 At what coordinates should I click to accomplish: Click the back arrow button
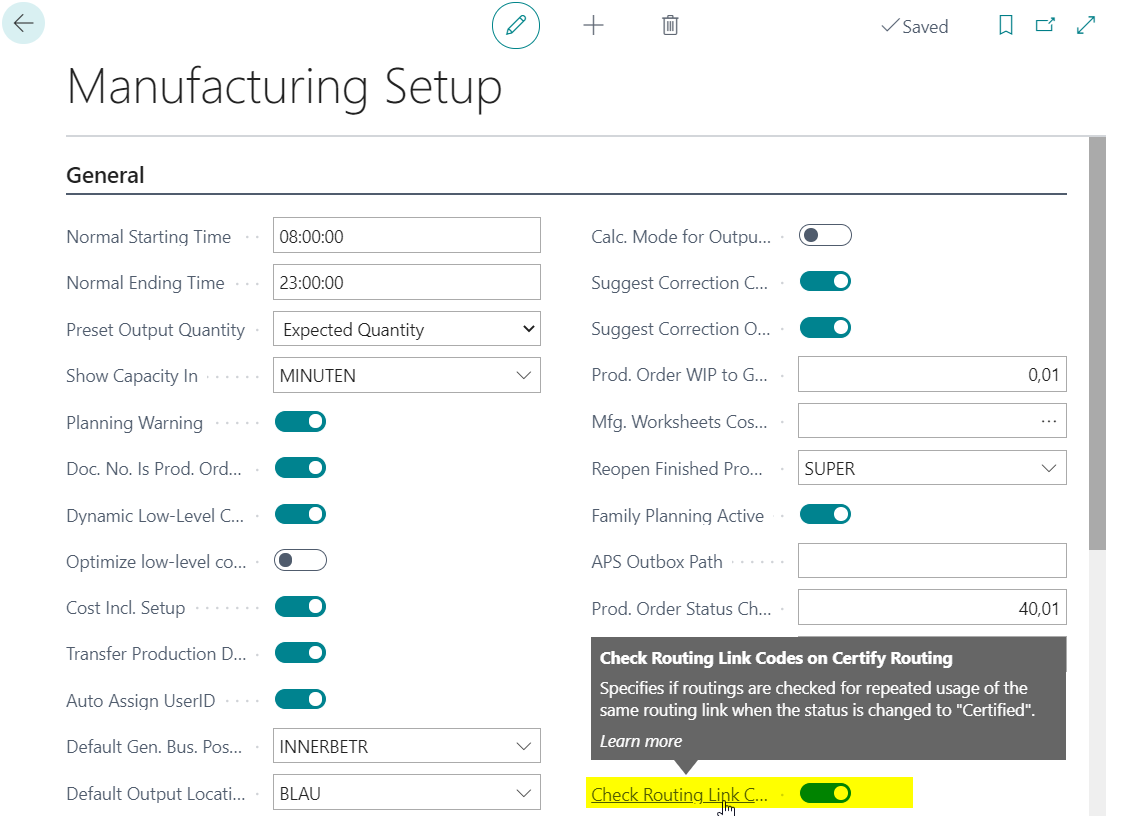[x=23, y=23]
